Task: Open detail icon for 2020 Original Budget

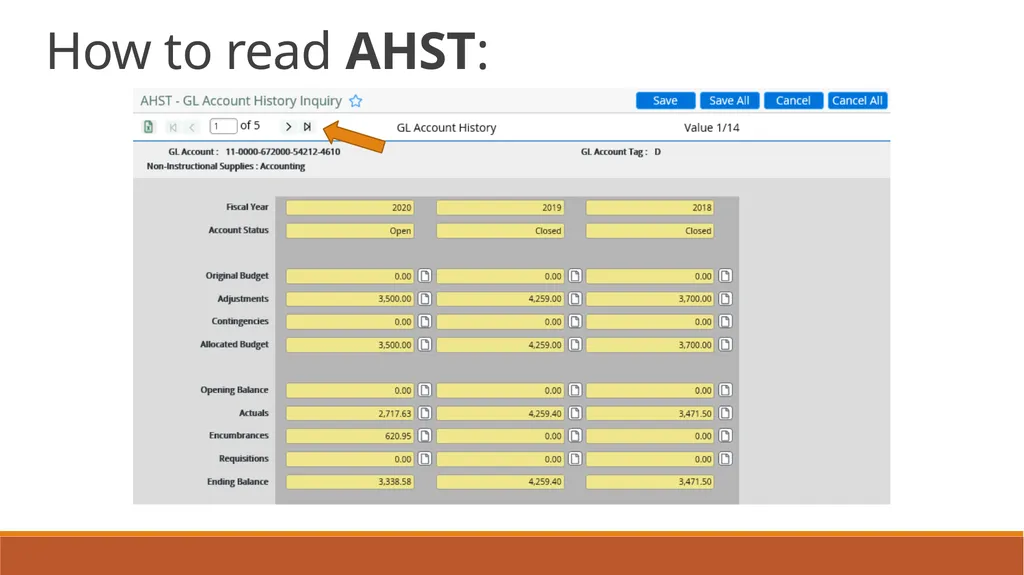Action: click(424, 276)
